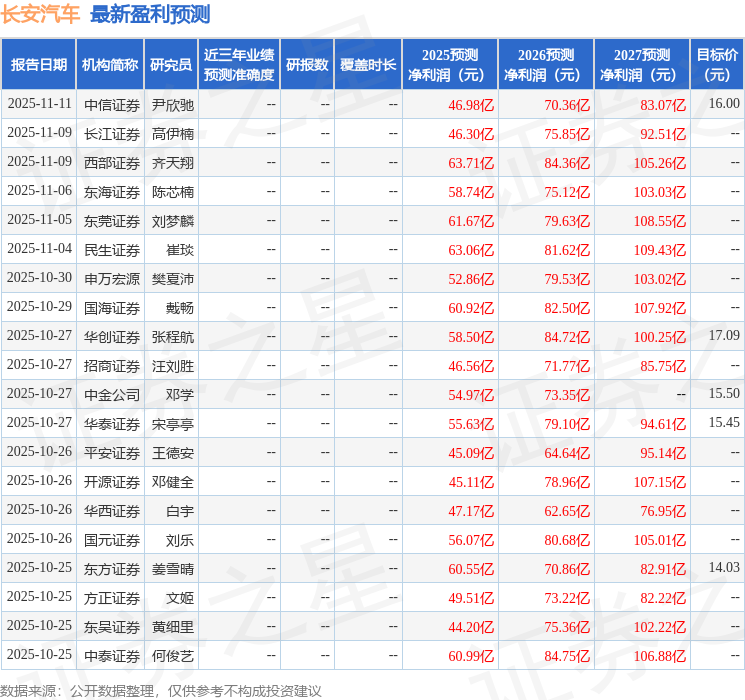The image size is (745, 700).
Task: Click the 长安汽车 title text
Action: [41, 14]
